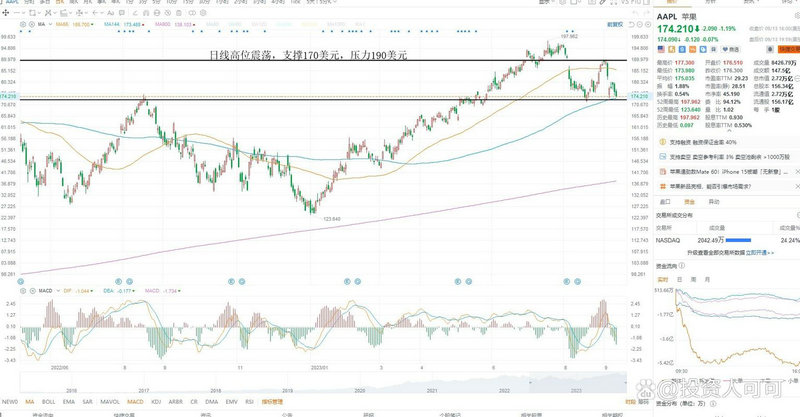Open DIF value dropdown in MACD
The height and width of the screenshot is (417, 800).
(x=92, y=291)
